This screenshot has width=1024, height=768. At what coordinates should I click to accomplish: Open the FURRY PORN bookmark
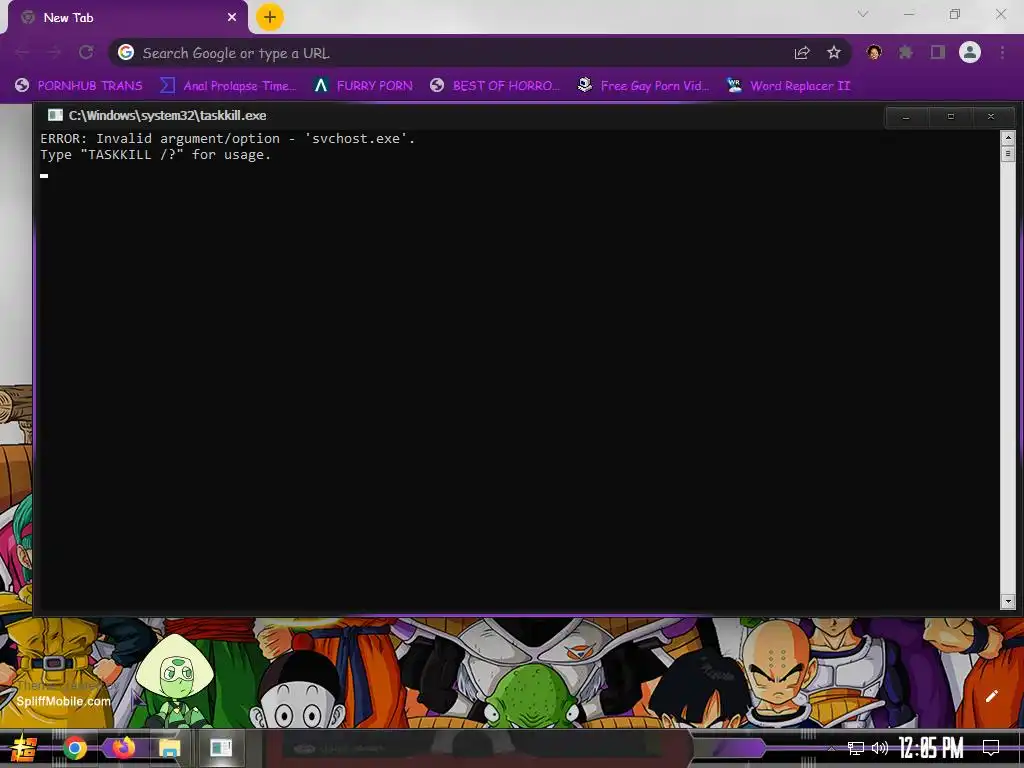363,86
